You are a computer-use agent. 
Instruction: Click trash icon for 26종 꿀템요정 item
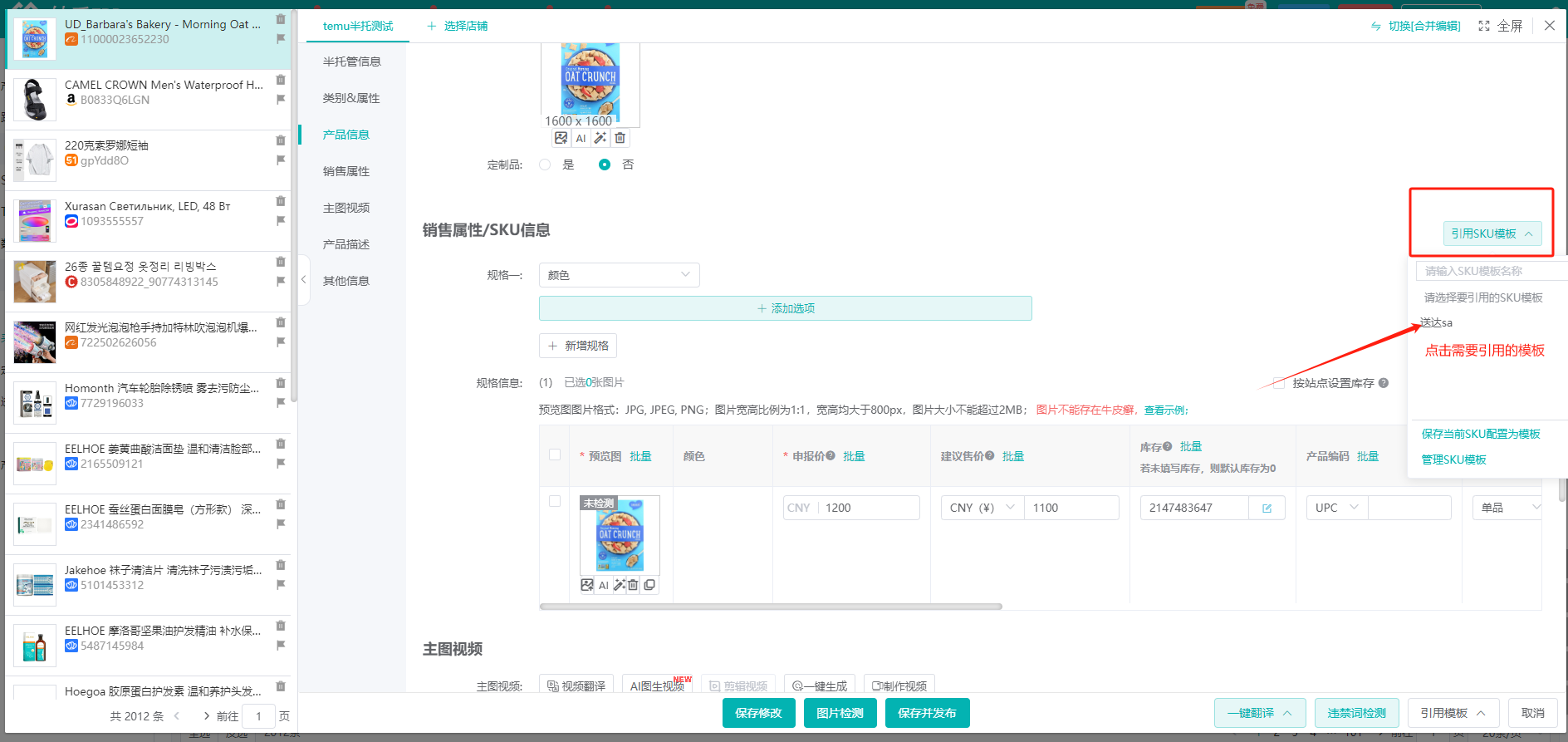[281, 262]
